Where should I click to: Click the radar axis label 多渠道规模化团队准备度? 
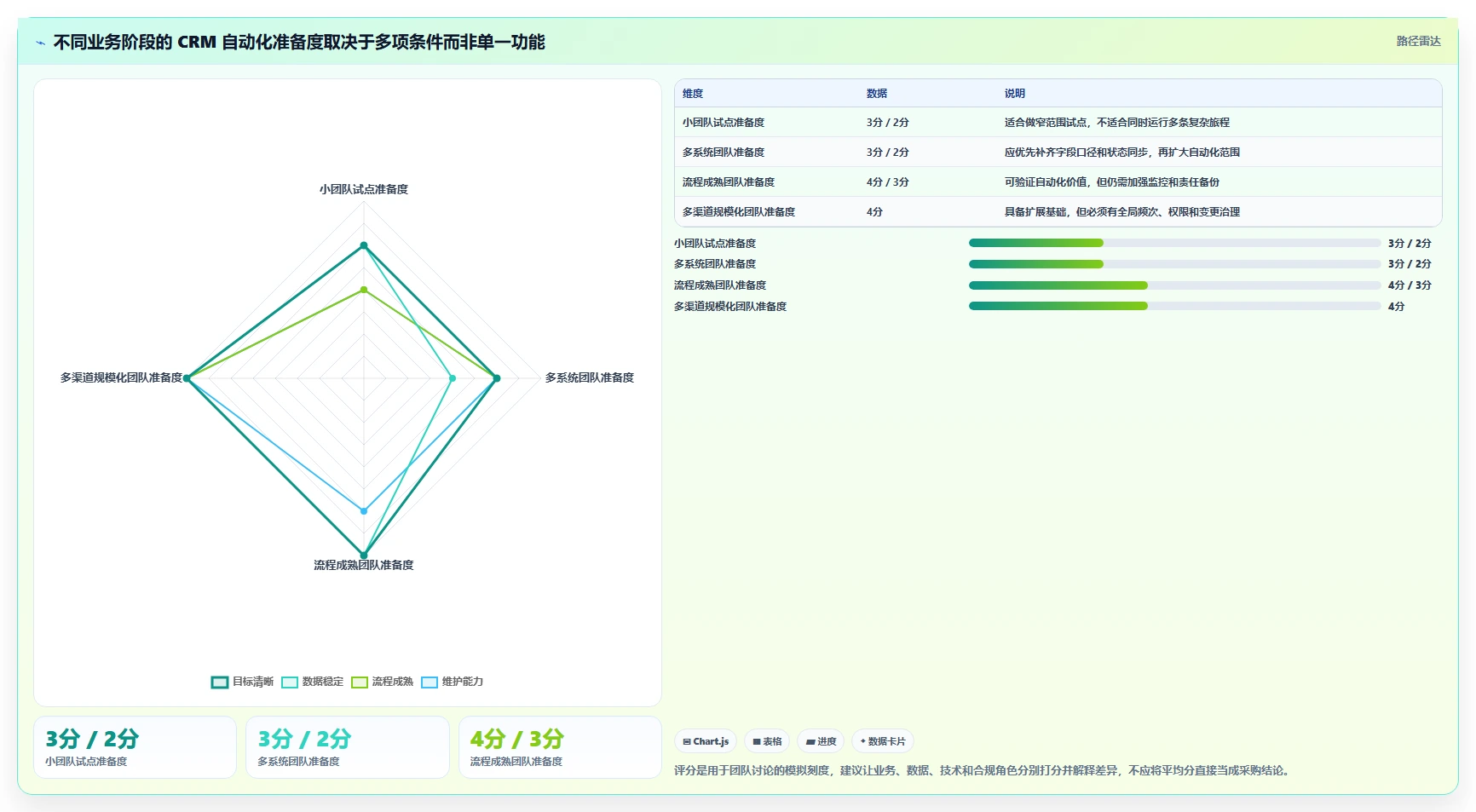point(121,377)
